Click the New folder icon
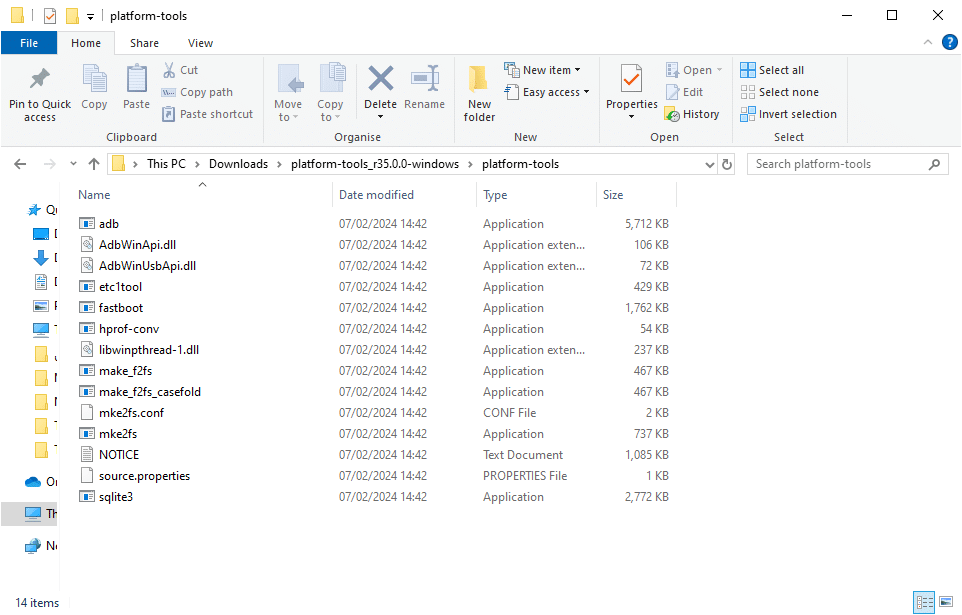 (x=479, y=80)
